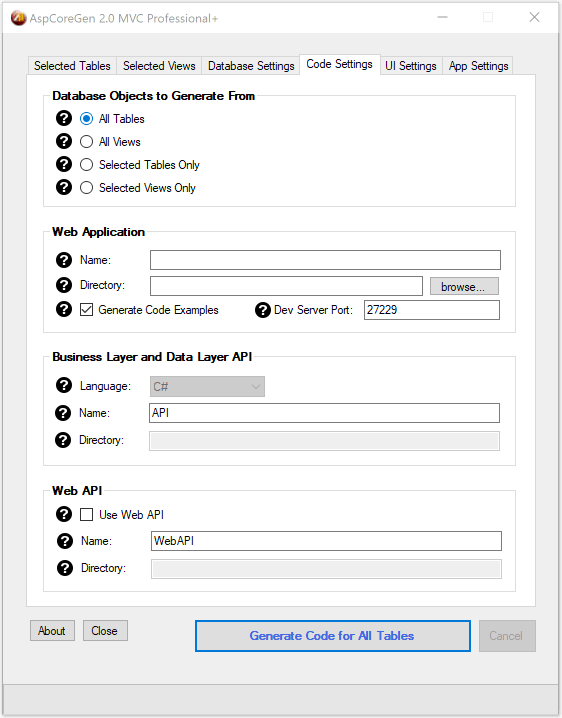Focus the Dev Server Port field
Screen dimensions: 562x718
click(x=431, y=310)
